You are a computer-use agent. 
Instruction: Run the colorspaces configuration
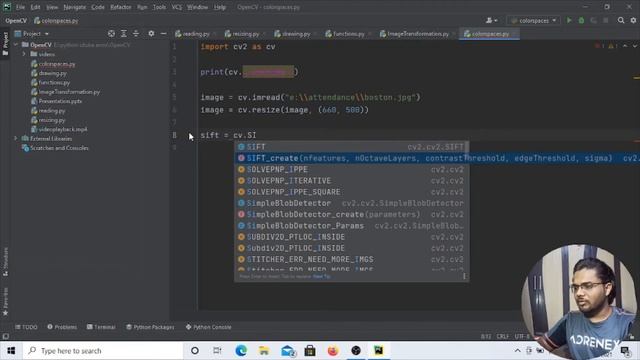point(569,20)
